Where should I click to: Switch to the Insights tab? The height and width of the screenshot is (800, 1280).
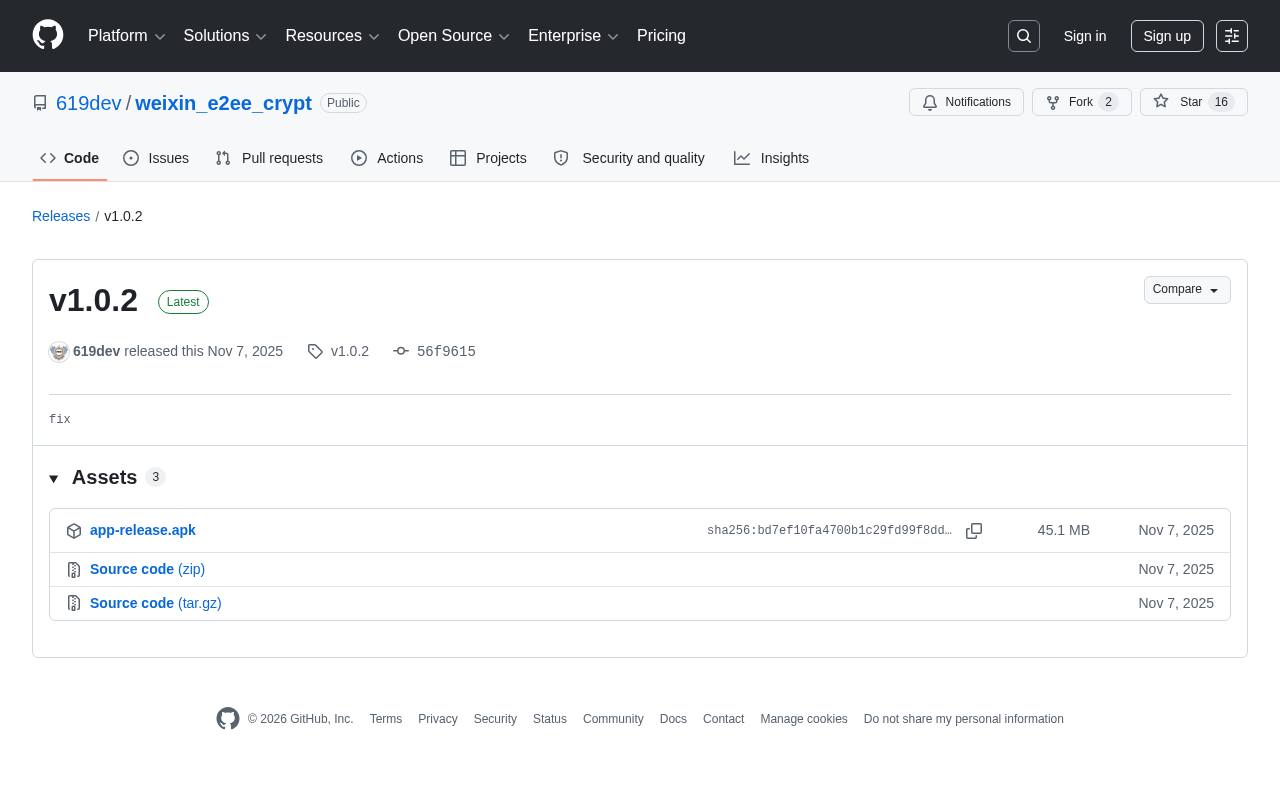click(771, 158)
